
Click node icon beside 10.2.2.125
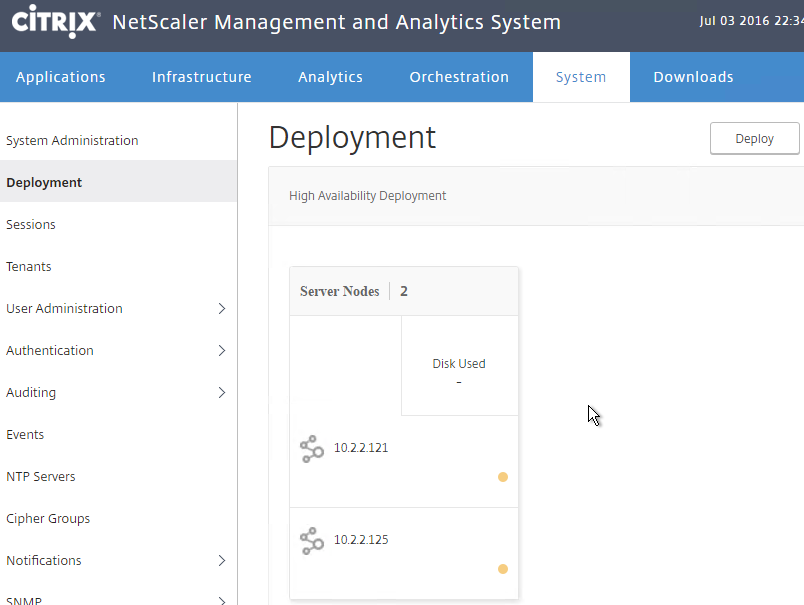point(312,541)
